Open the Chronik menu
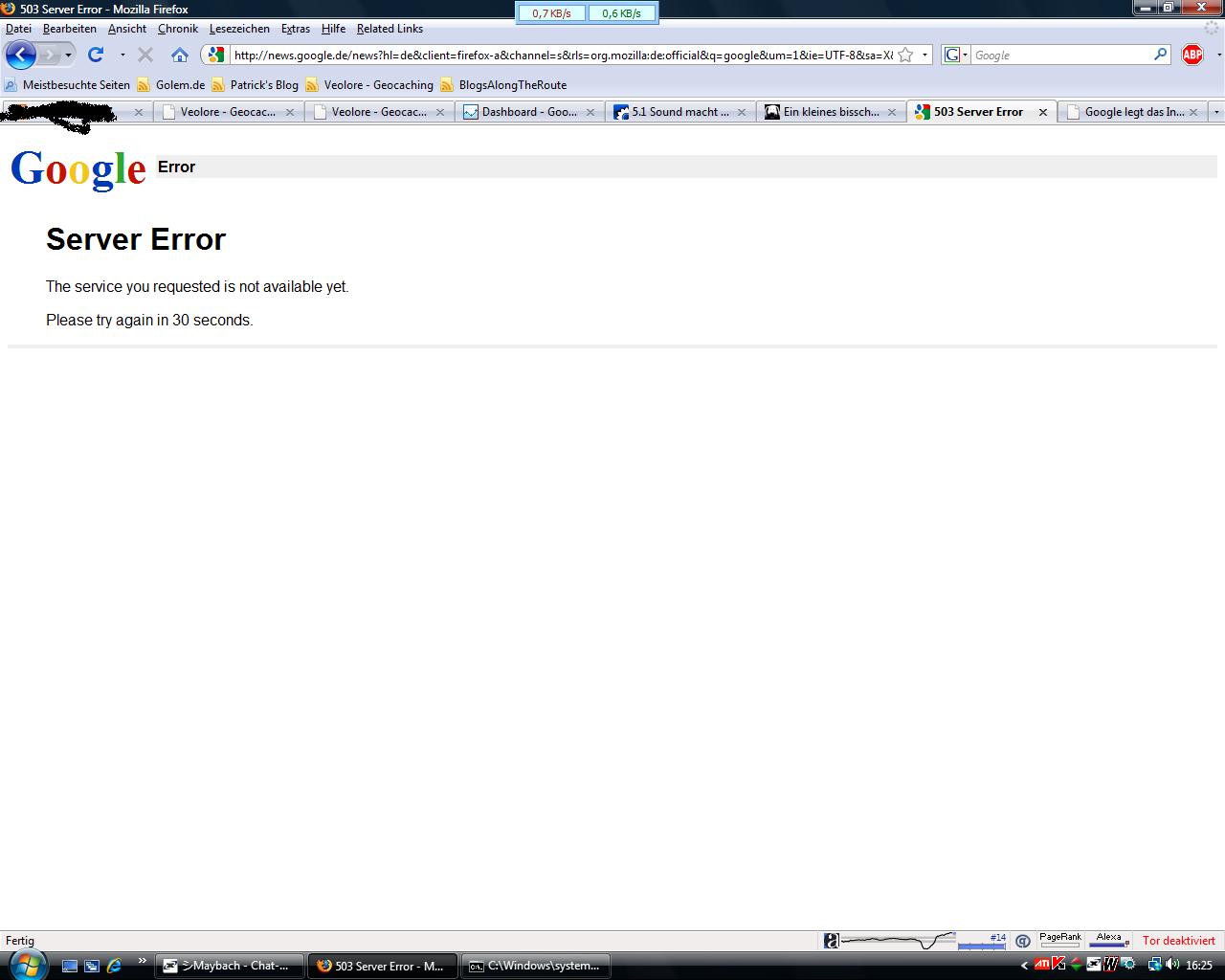1225x980 pixels. pyautogui.click(x=178, y=29)
